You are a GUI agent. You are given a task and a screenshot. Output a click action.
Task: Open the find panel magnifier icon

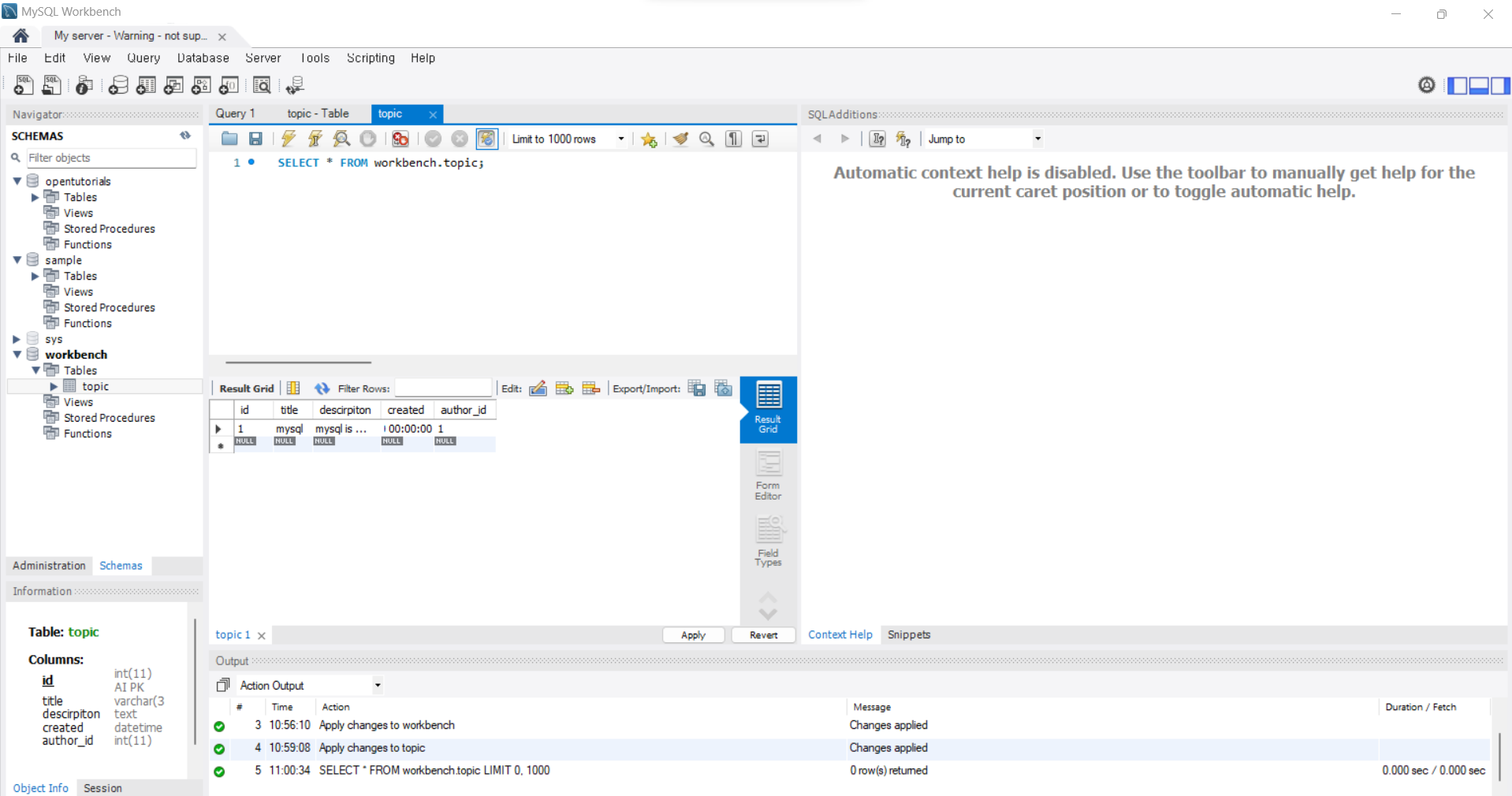click(707, 139)
